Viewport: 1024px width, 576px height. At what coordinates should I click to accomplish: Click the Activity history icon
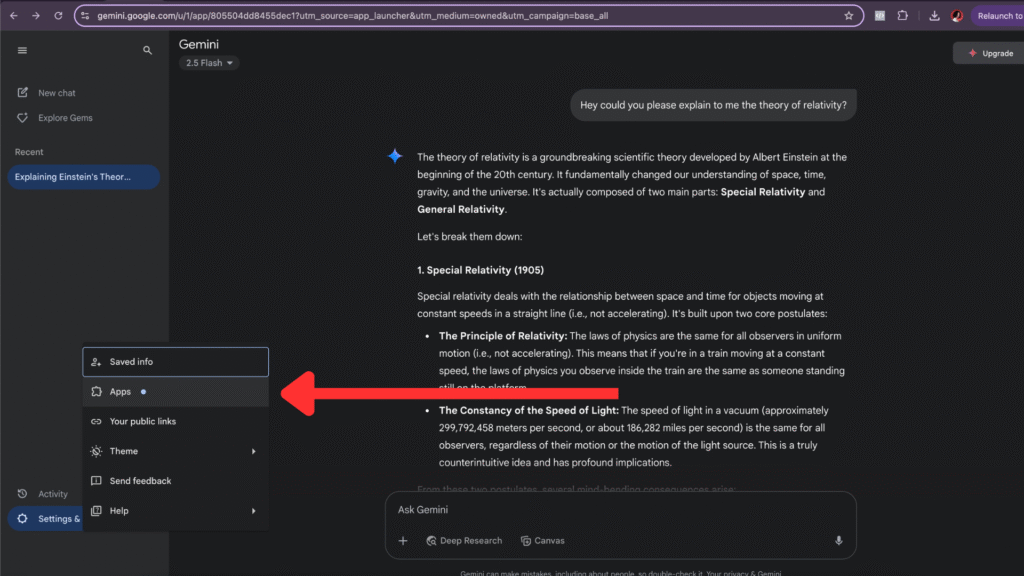pos(22,494)
